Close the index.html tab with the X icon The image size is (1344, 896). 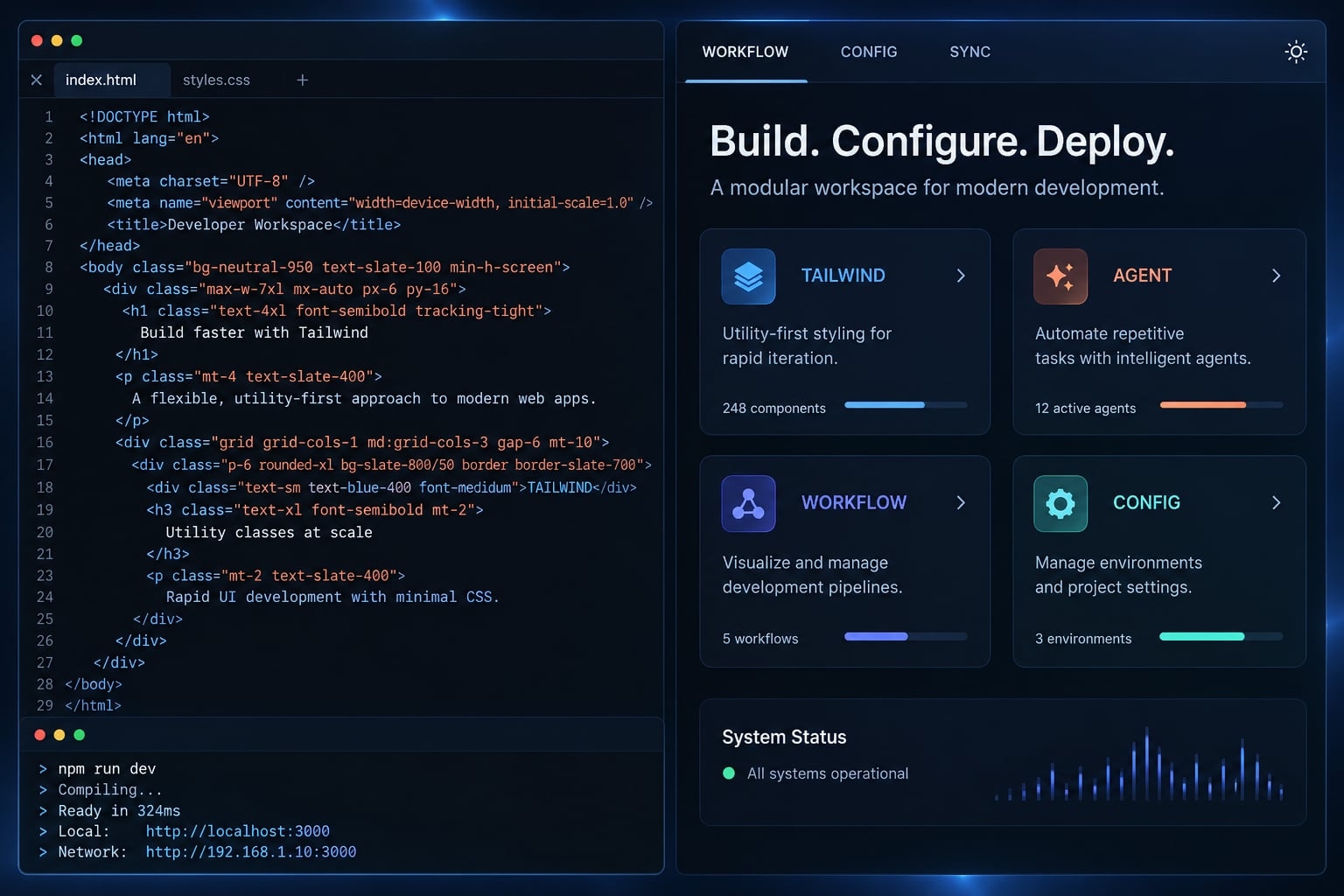[x=37, y=80]
